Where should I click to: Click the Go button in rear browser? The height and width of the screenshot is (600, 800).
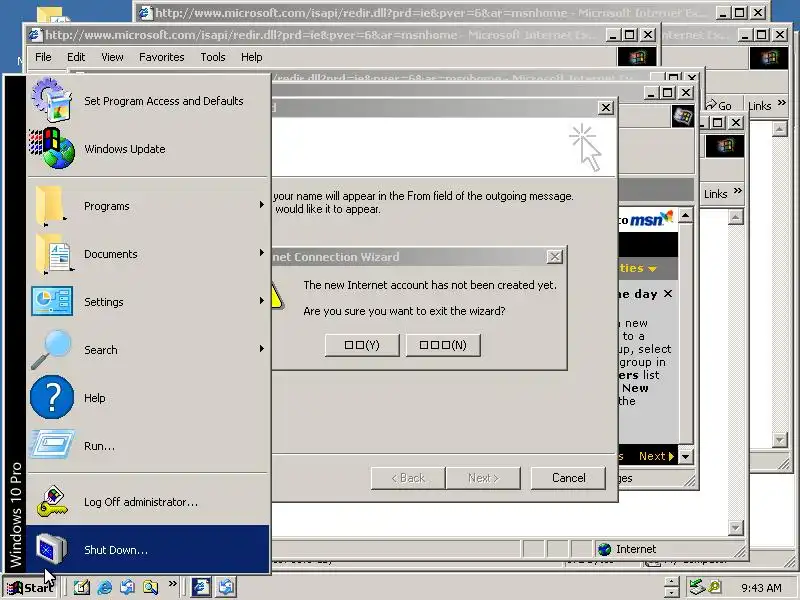coord(718,105)
